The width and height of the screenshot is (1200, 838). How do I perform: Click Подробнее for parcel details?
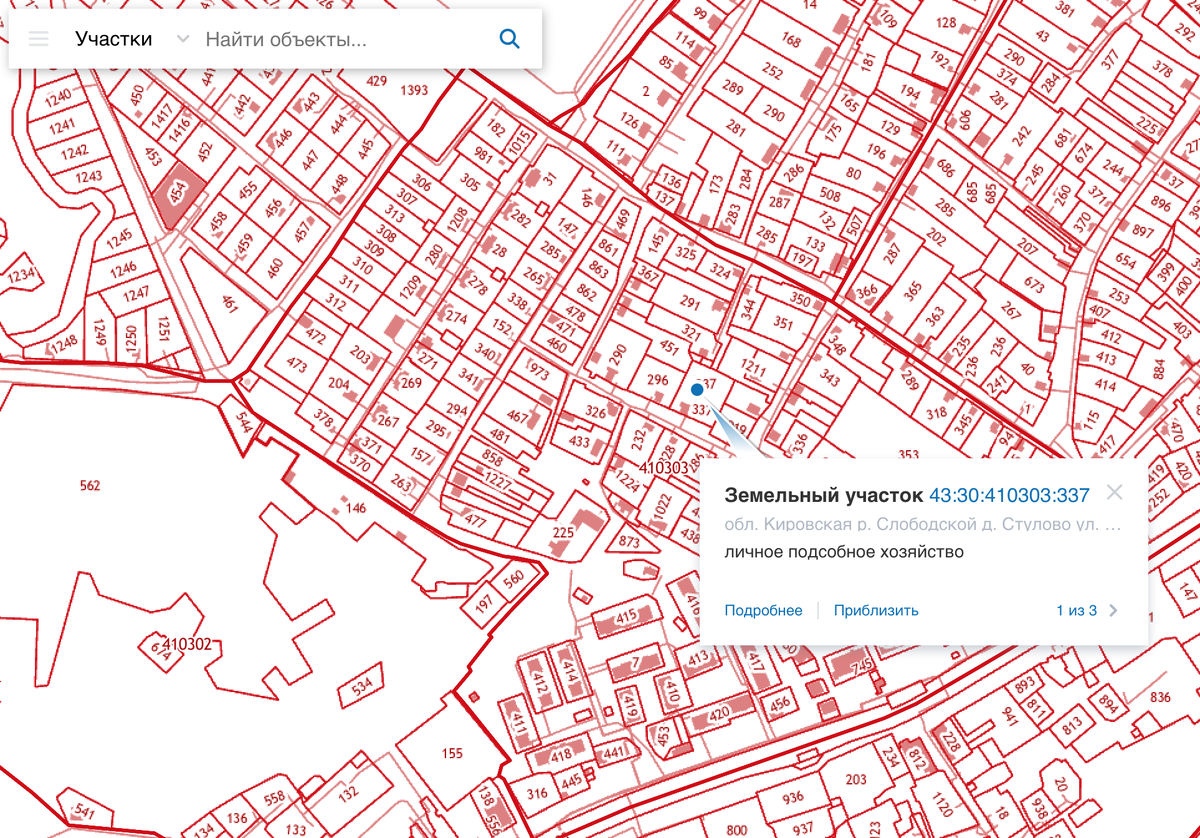[763, 611]
